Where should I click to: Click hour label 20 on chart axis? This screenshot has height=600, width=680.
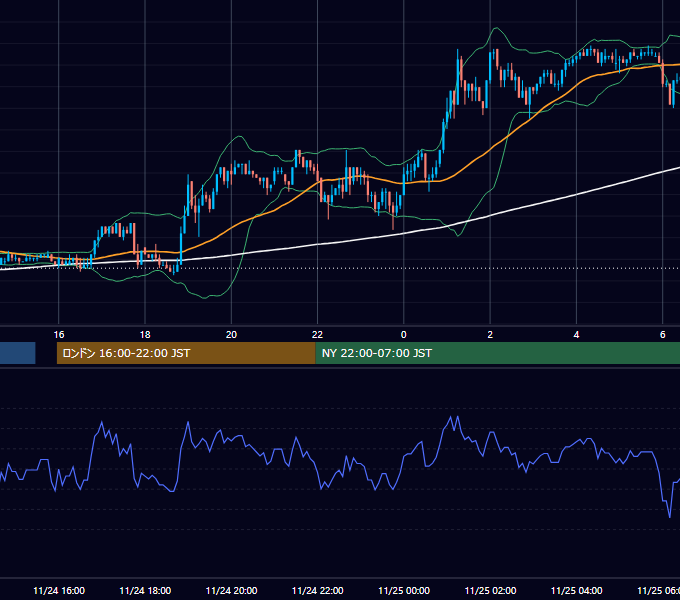(231, 335)
